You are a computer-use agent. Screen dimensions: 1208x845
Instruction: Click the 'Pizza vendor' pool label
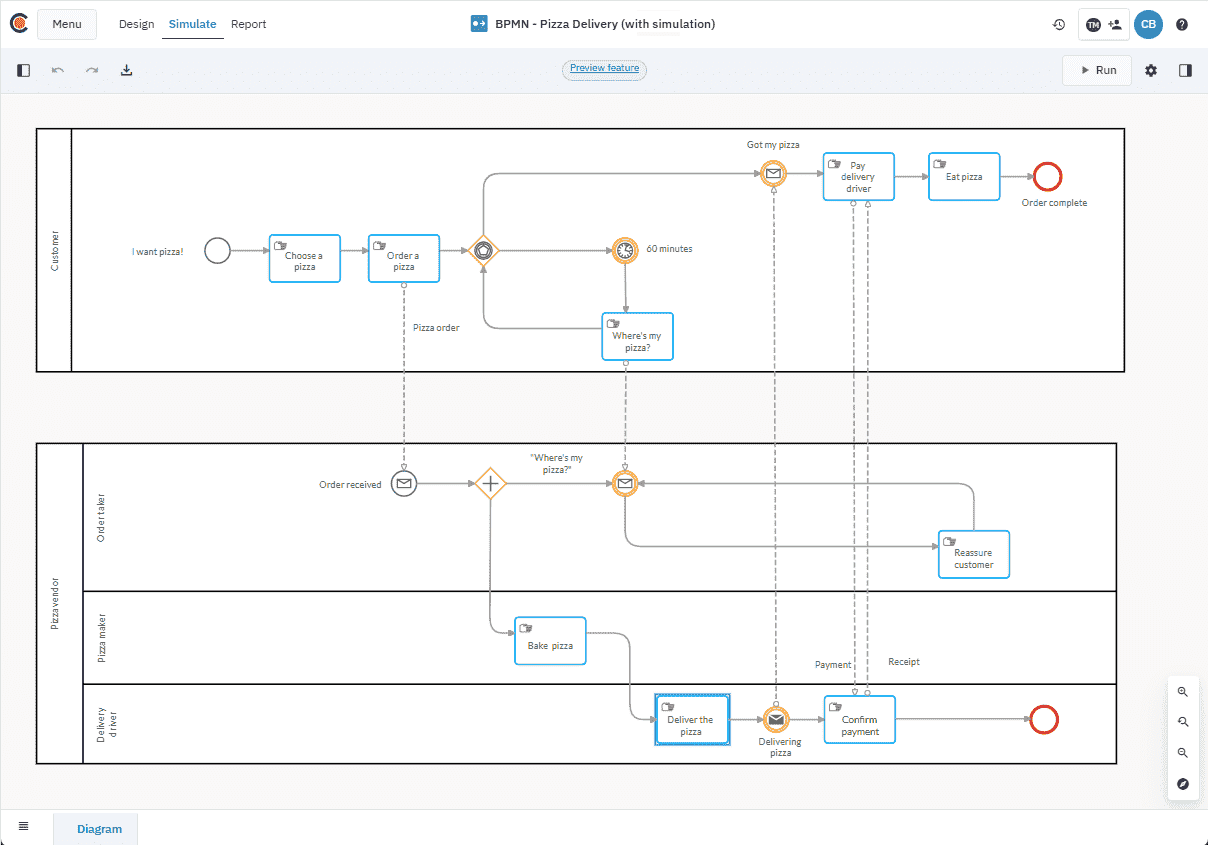tap(55, 604)
